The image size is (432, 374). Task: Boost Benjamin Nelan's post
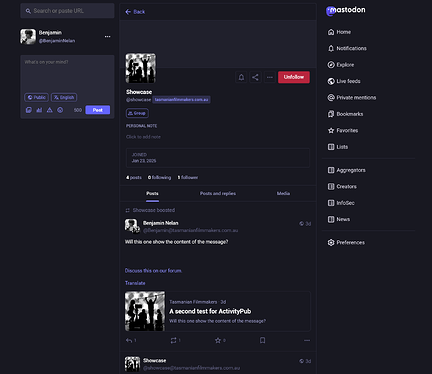[174, 340]
